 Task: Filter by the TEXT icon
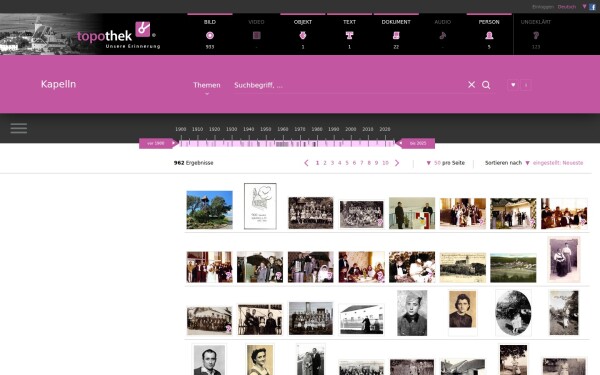(x=349, y=36)
